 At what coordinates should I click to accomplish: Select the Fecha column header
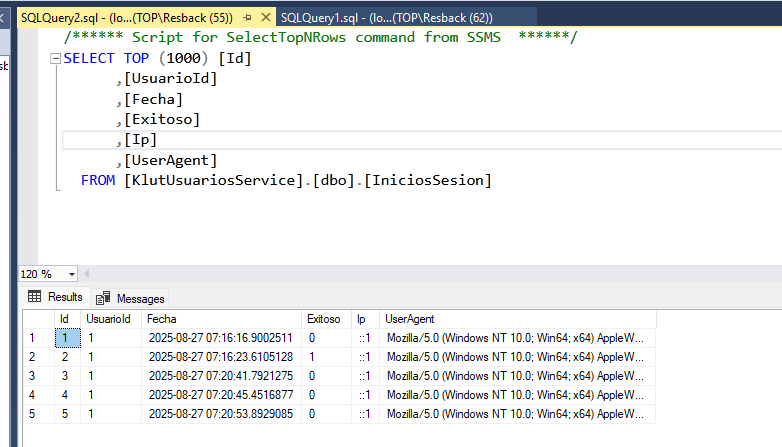221,319
